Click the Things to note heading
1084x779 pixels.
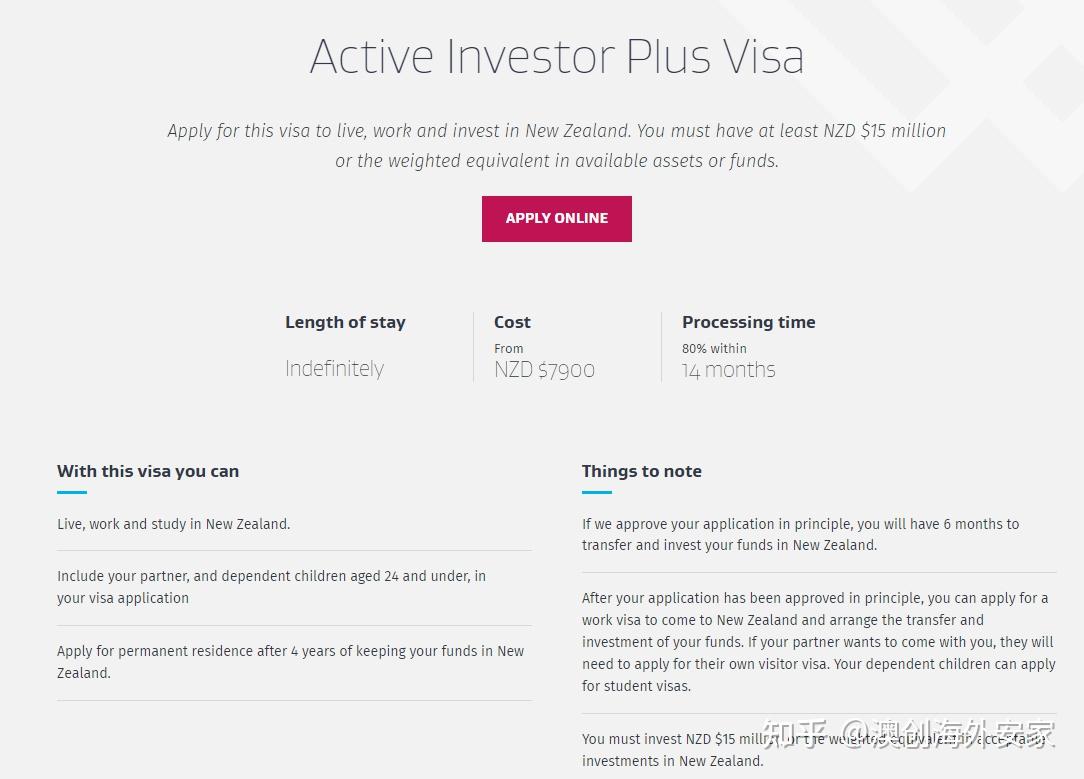click(x=642, y=471)
